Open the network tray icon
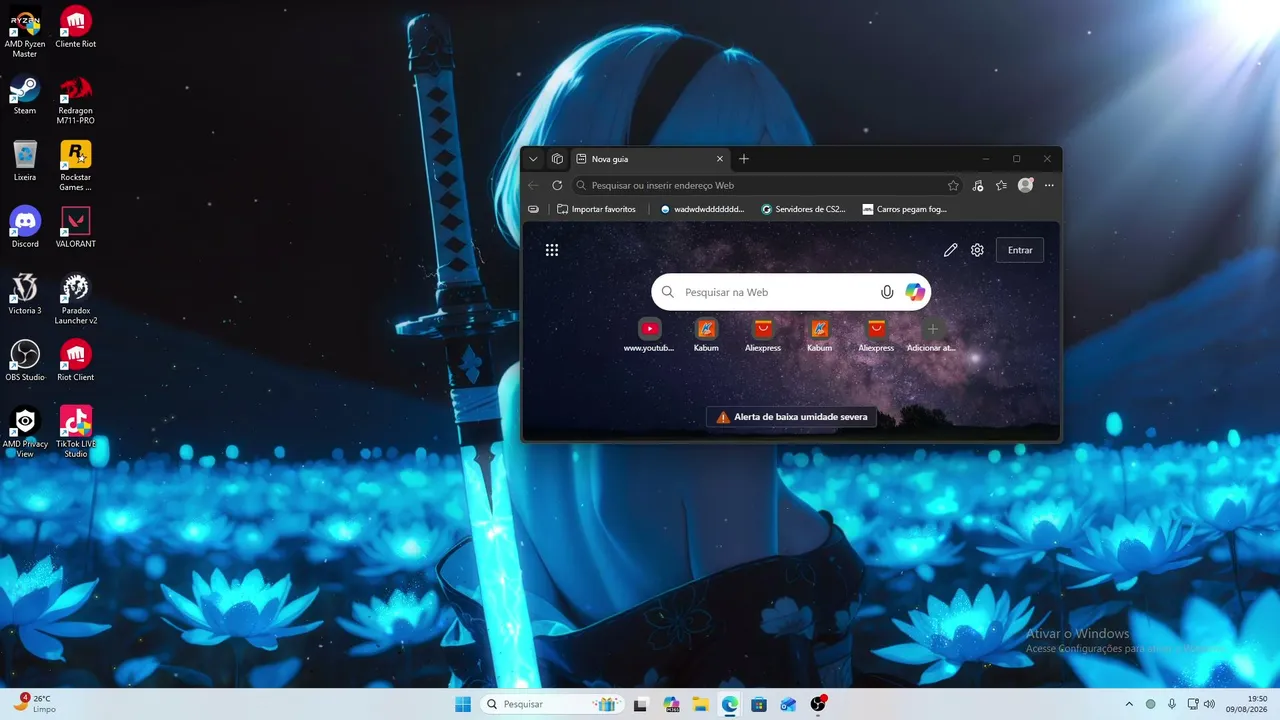This screenshot has height=720, width=1280. click(x=1192, y=704)
